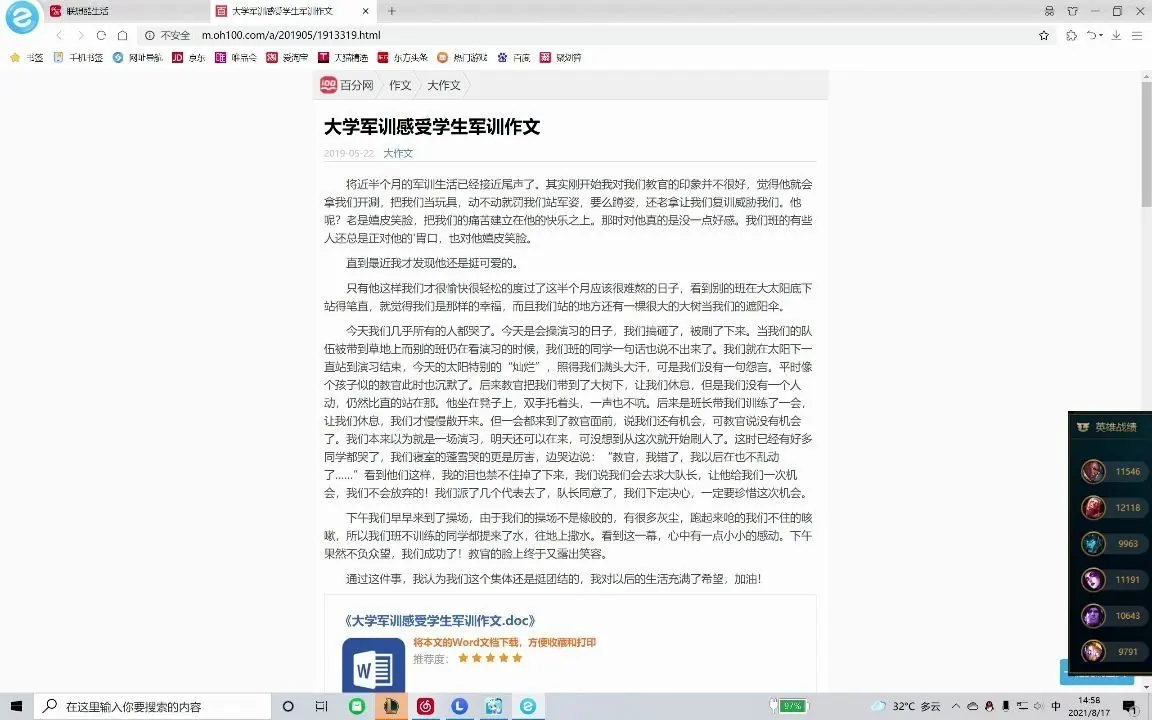Open the 大学军训感受学生军训作文.doc download link
The width and height of the screenshot is (1152, 720).
click(439, 620)
